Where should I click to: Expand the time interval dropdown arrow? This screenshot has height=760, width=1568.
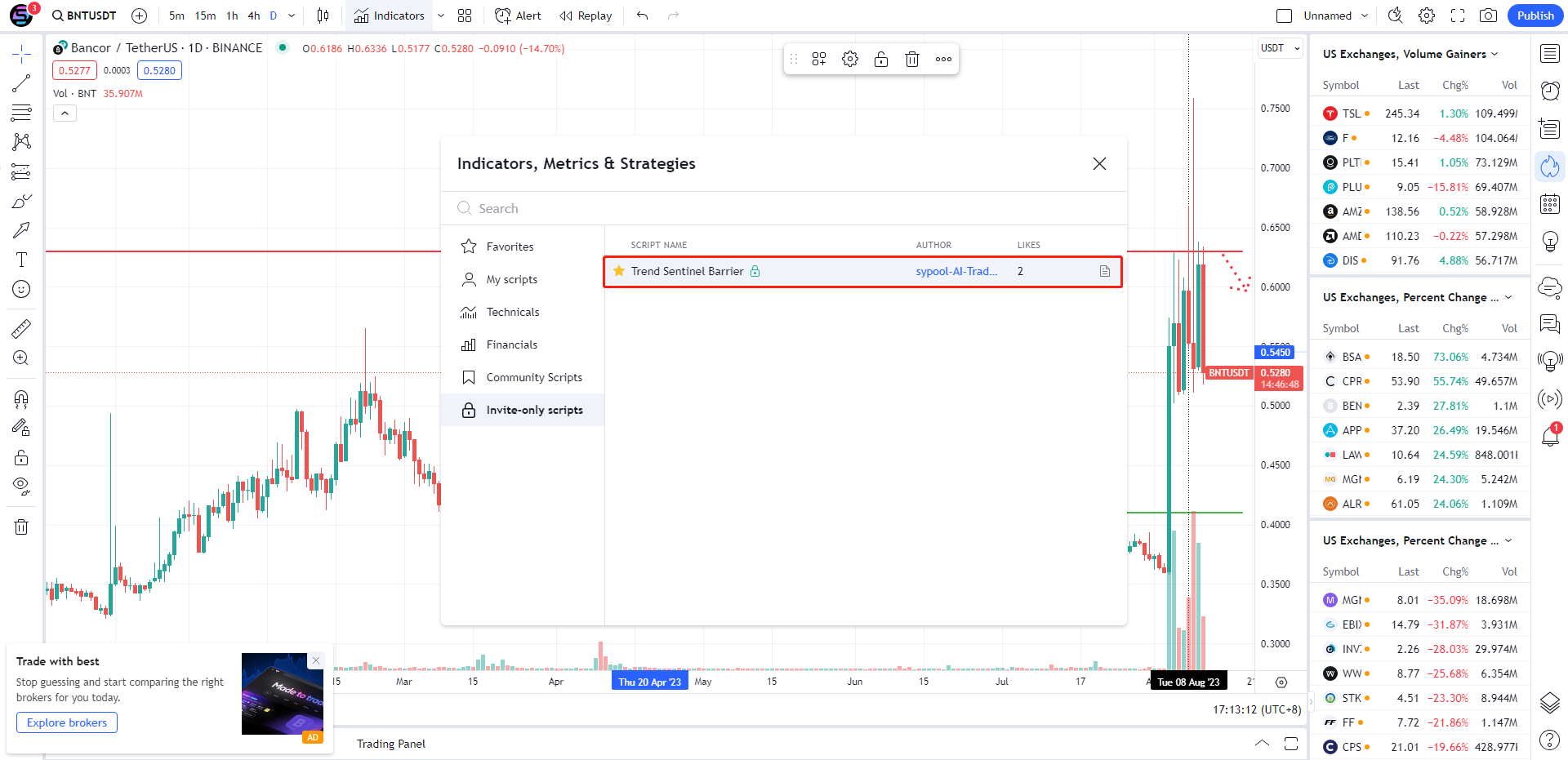(292, 16)
